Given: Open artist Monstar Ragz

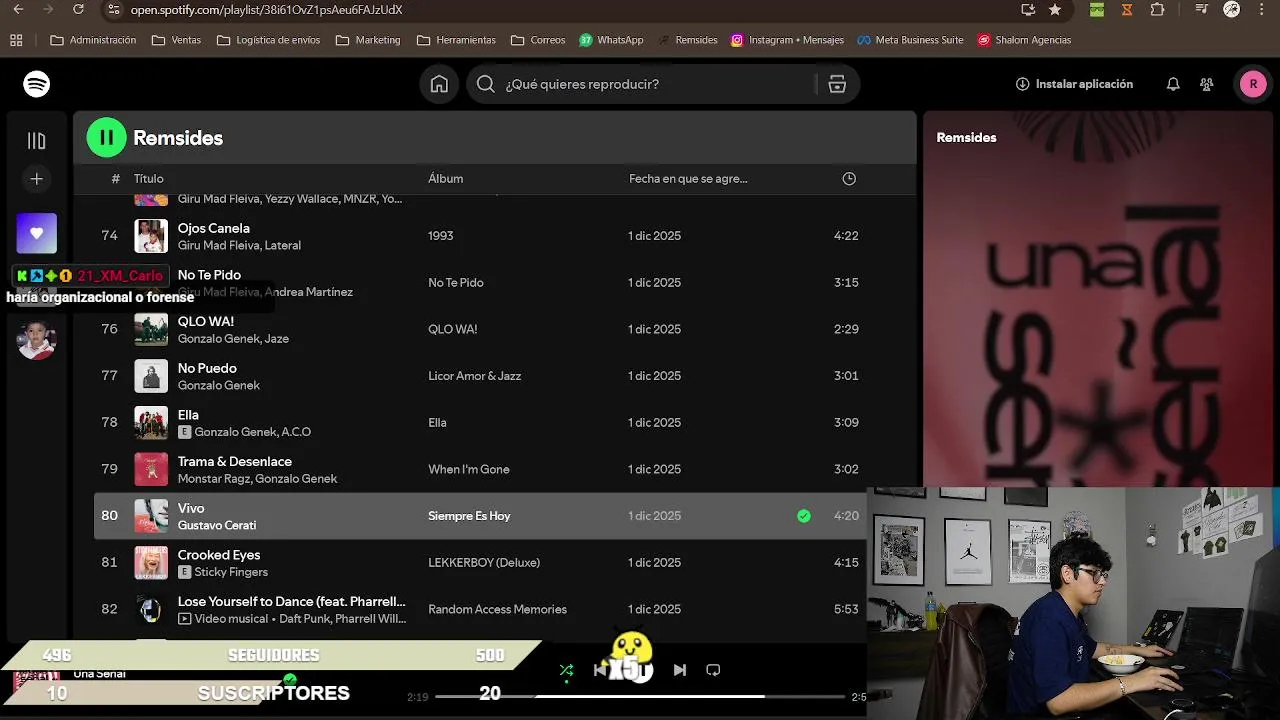Looking at the screenshot, I should [x=214, y=479].
